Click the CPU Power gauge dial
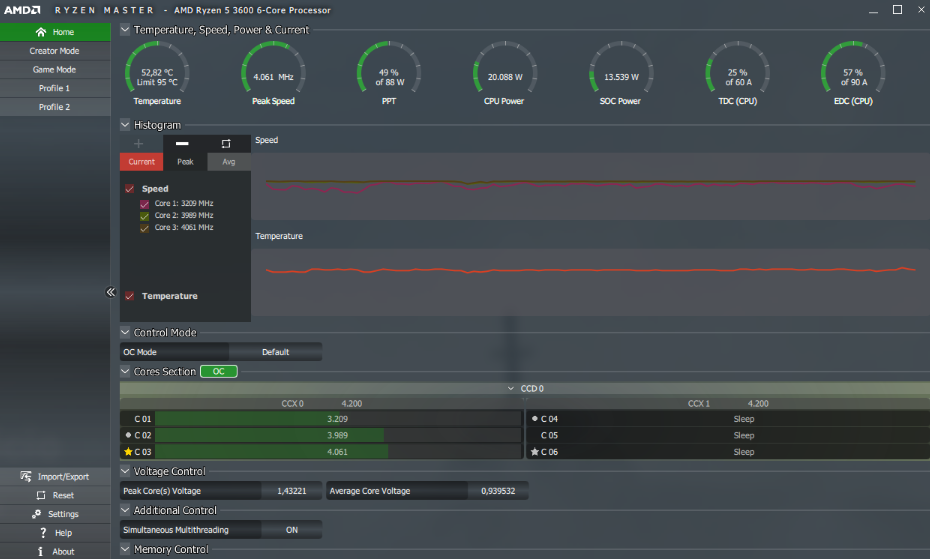Image resolution: width=930 pixels, height=559 pixels. pyautogui.click(x=505, y=68)
